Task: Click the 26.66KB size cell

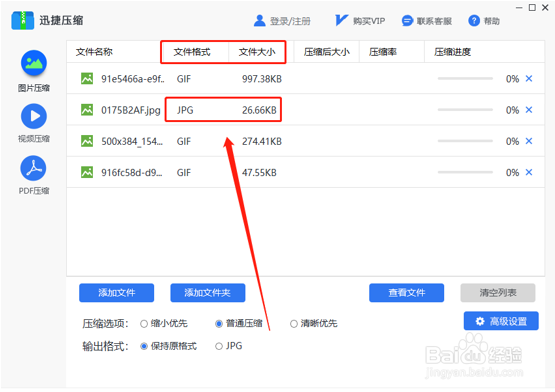Action: pyautogui.click(x=259, y=110)
